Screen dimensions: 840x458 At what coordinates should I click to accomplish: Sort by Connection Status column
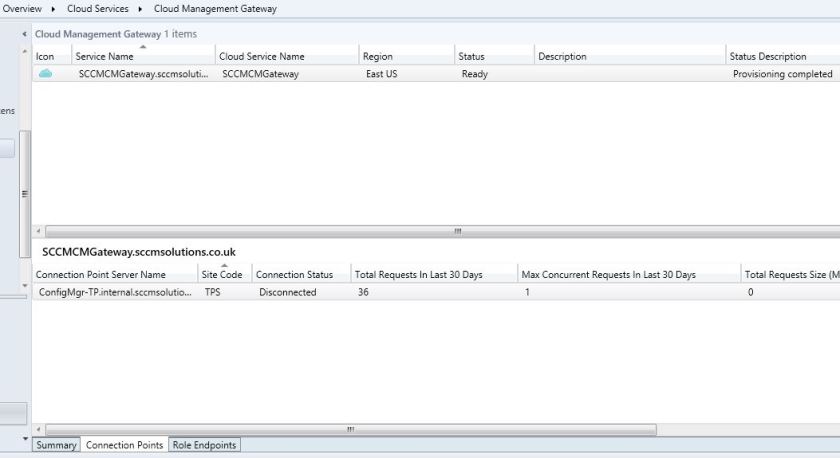point(301,274)
